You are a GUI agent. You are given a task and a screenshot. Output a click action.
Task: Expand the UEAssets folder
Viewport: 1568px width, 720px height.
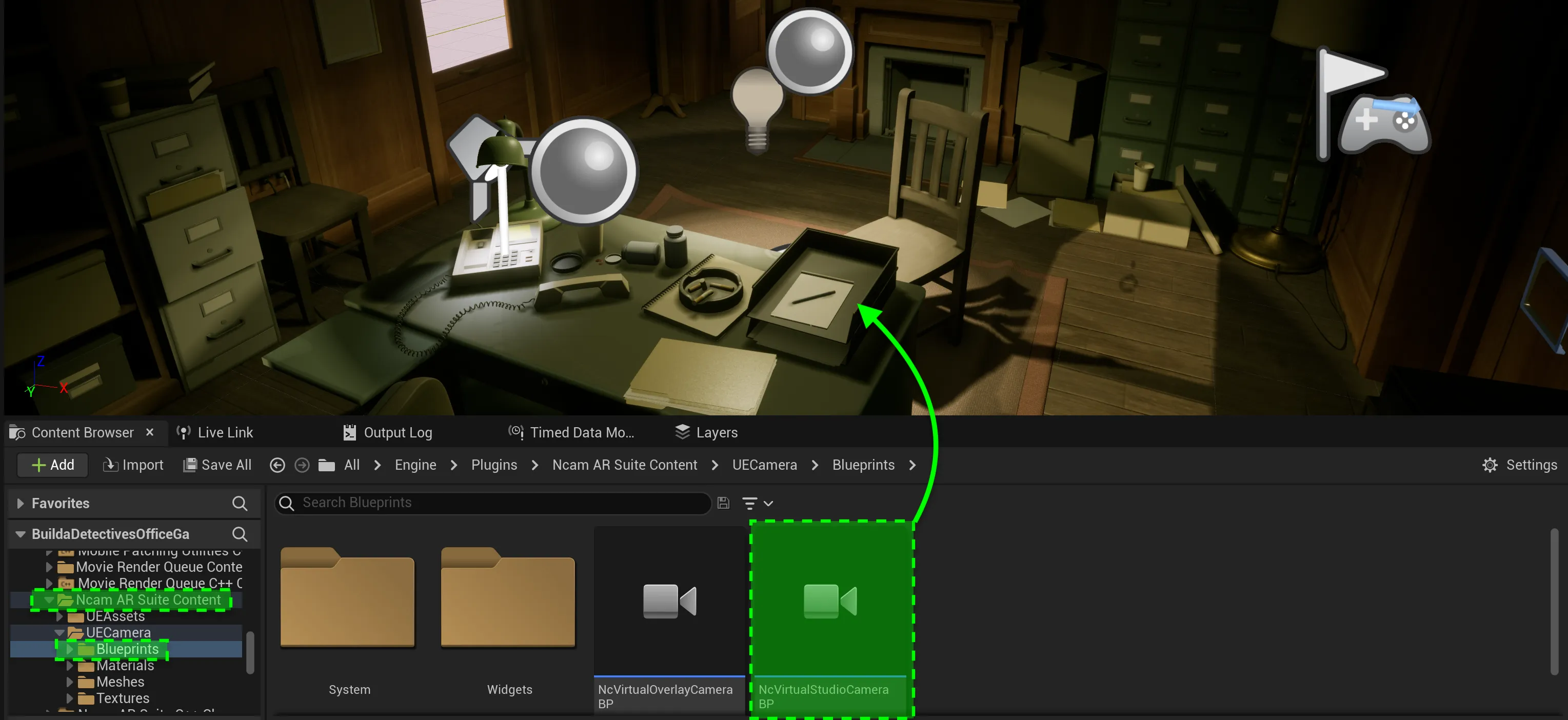click(59, 616)
